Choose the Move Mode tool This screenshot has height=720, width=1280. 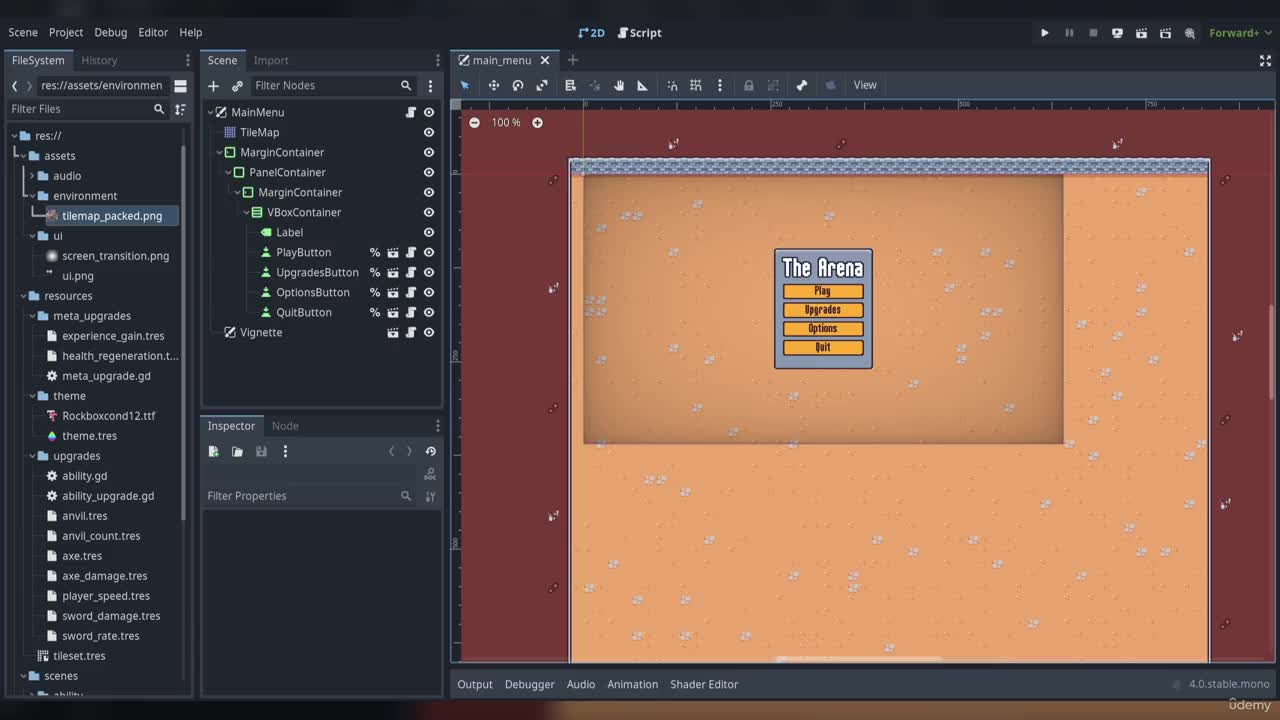[493, 85]
